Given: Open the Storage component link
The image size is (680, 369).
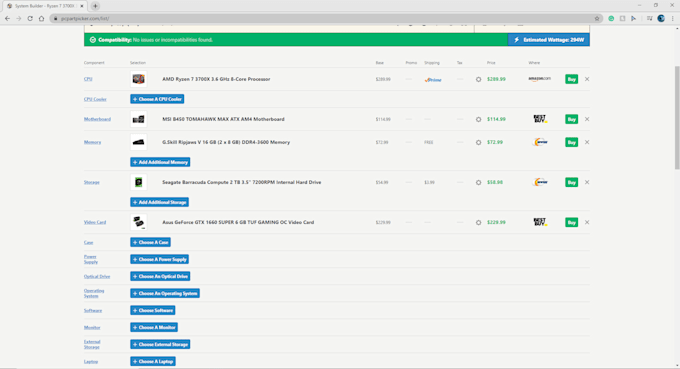Looking at the screenshot, I should point(92,183).
